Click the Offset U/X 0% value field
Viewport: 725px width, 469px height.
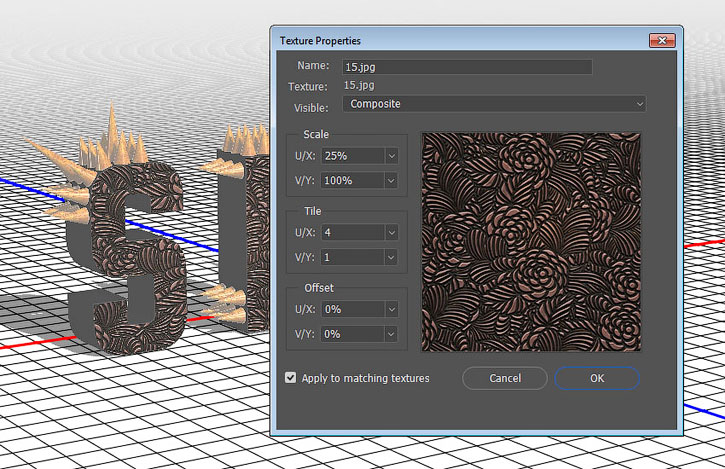(353, 309)
